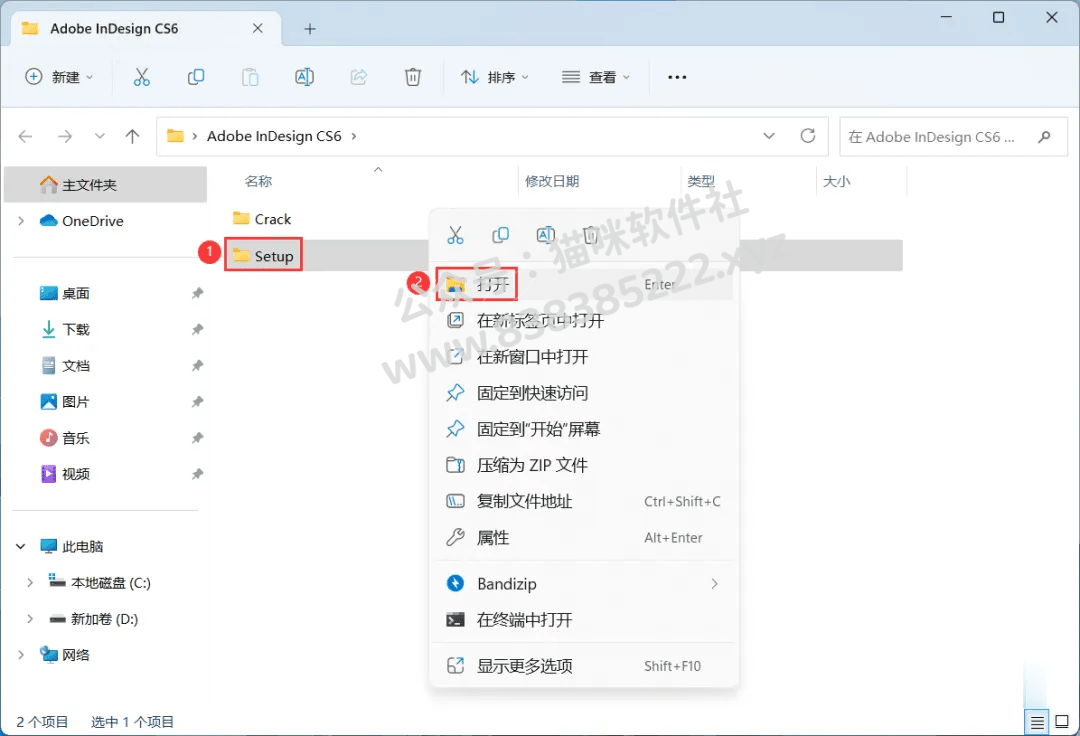Viewport: 1080px width, 736px height.
Task: Select 属性 in the context menu
Action: click(583, 538)
